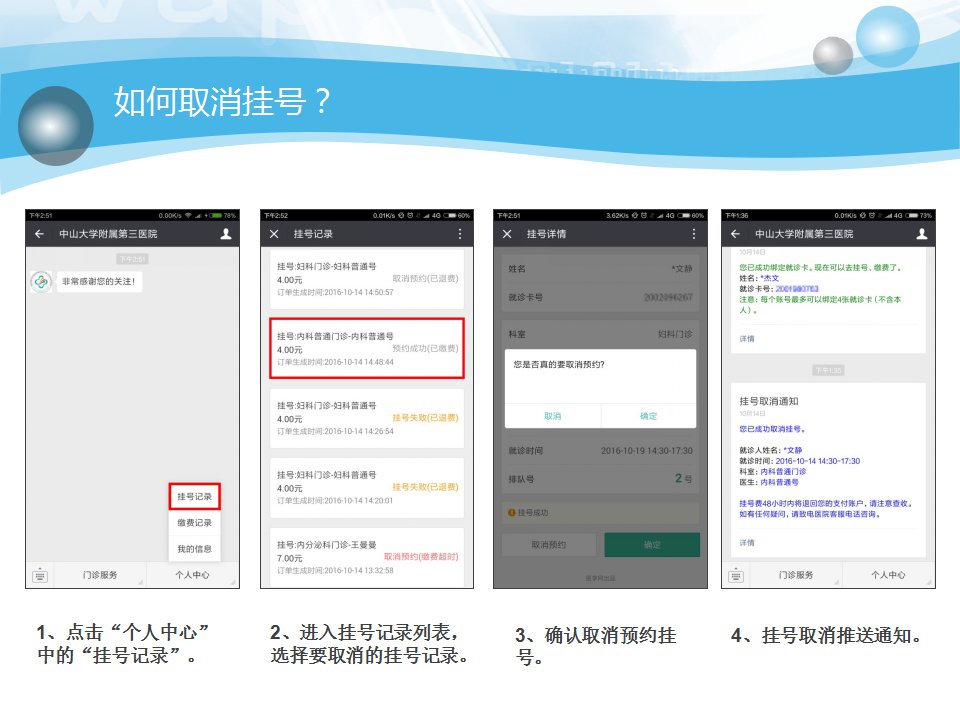This screenshot has height=720, width=960.
Task: Open 个人中心 menu in step 4 screen
Action: pyautogui.click(x=888, y=576)
